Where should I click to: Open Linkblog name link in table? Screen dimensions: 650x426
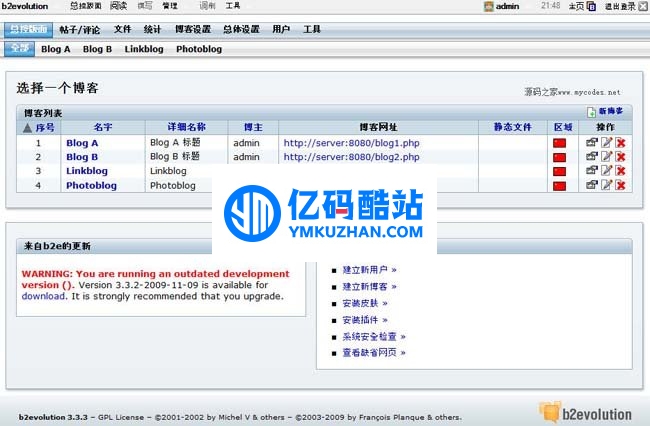(x=87, y=171)
